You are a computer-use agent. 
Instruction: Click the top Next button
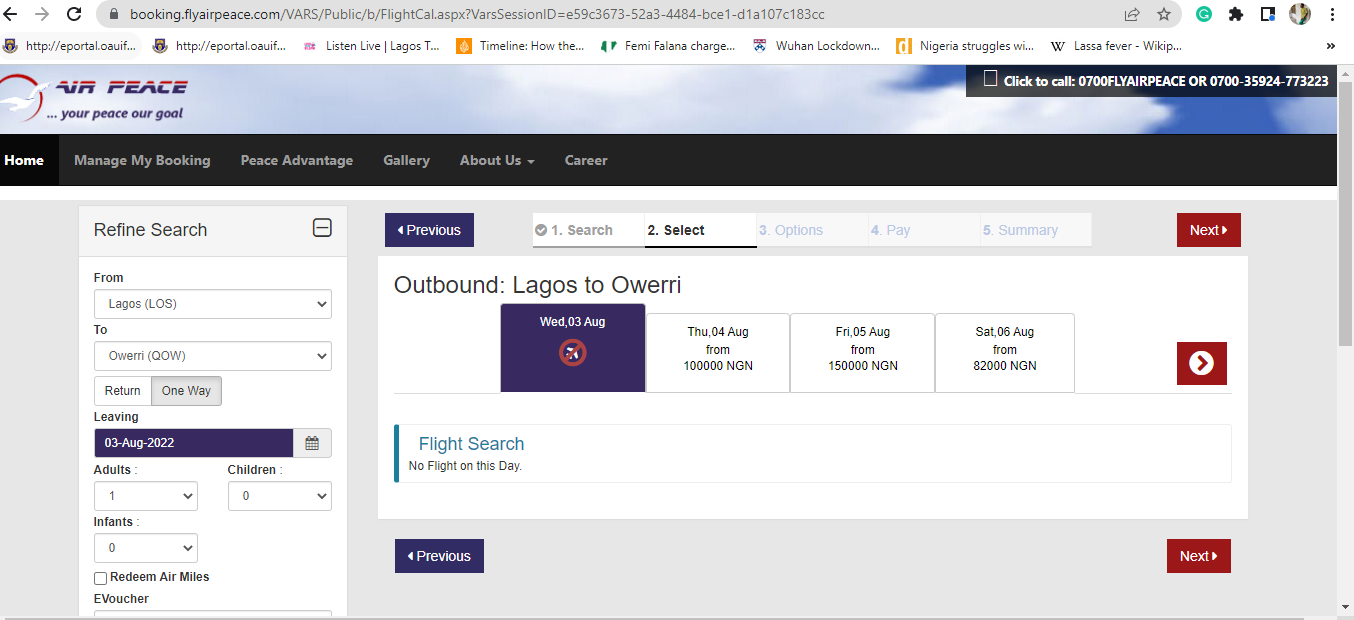coord(1209,230)
